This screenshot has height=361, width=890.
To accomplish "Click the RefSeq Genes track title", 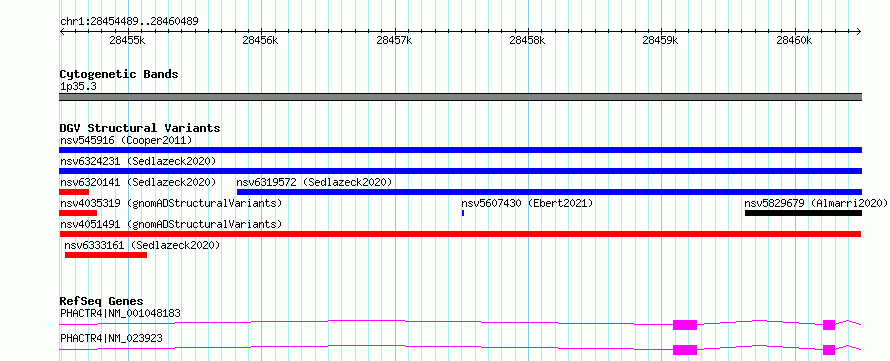I will tap(101, 301).
